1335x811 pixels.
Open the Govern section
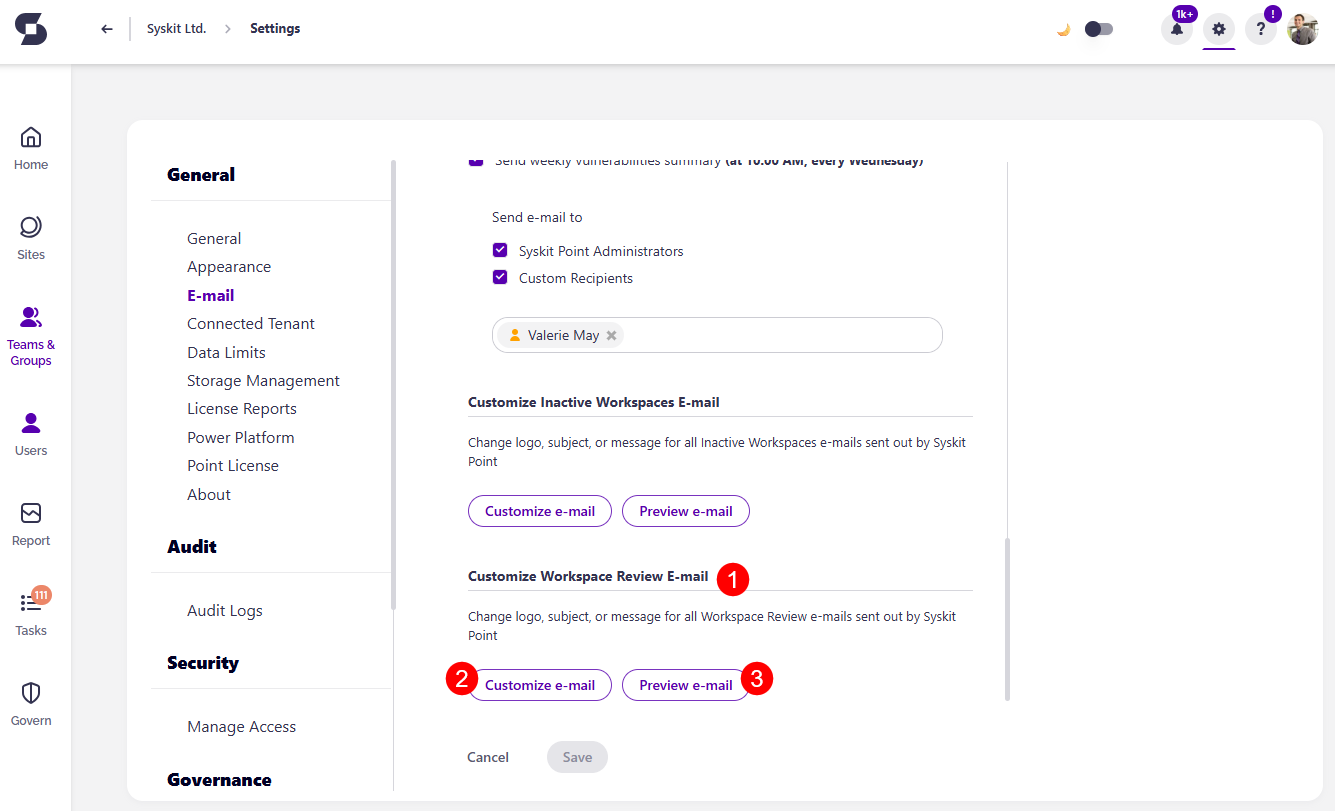(30, 700)
